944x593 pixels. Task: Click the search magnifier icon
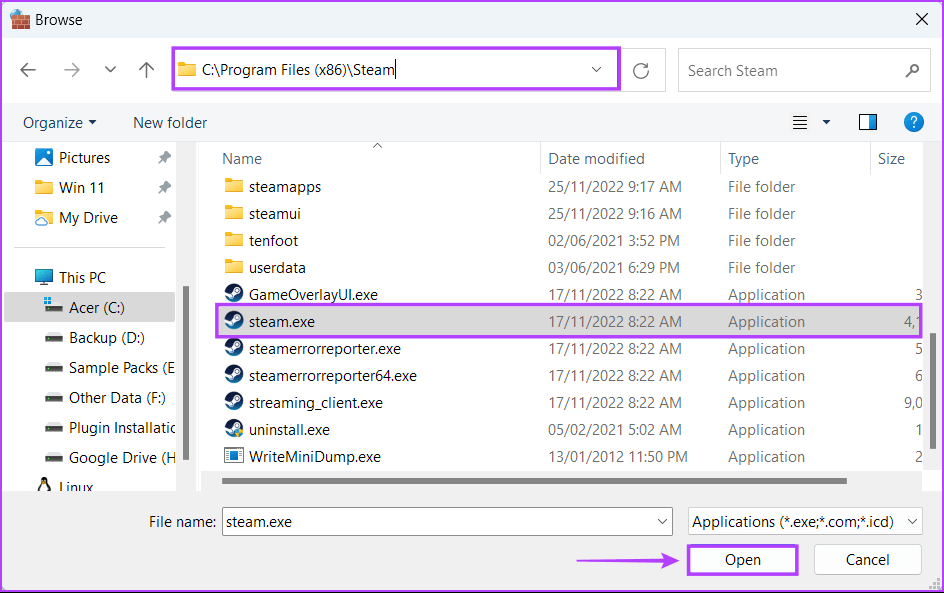click(913, 70)
